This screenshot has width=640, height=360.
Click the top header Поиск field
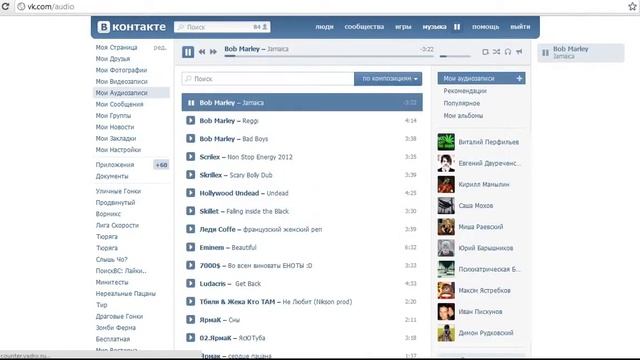pyautogui.click(x=222, y=27)
